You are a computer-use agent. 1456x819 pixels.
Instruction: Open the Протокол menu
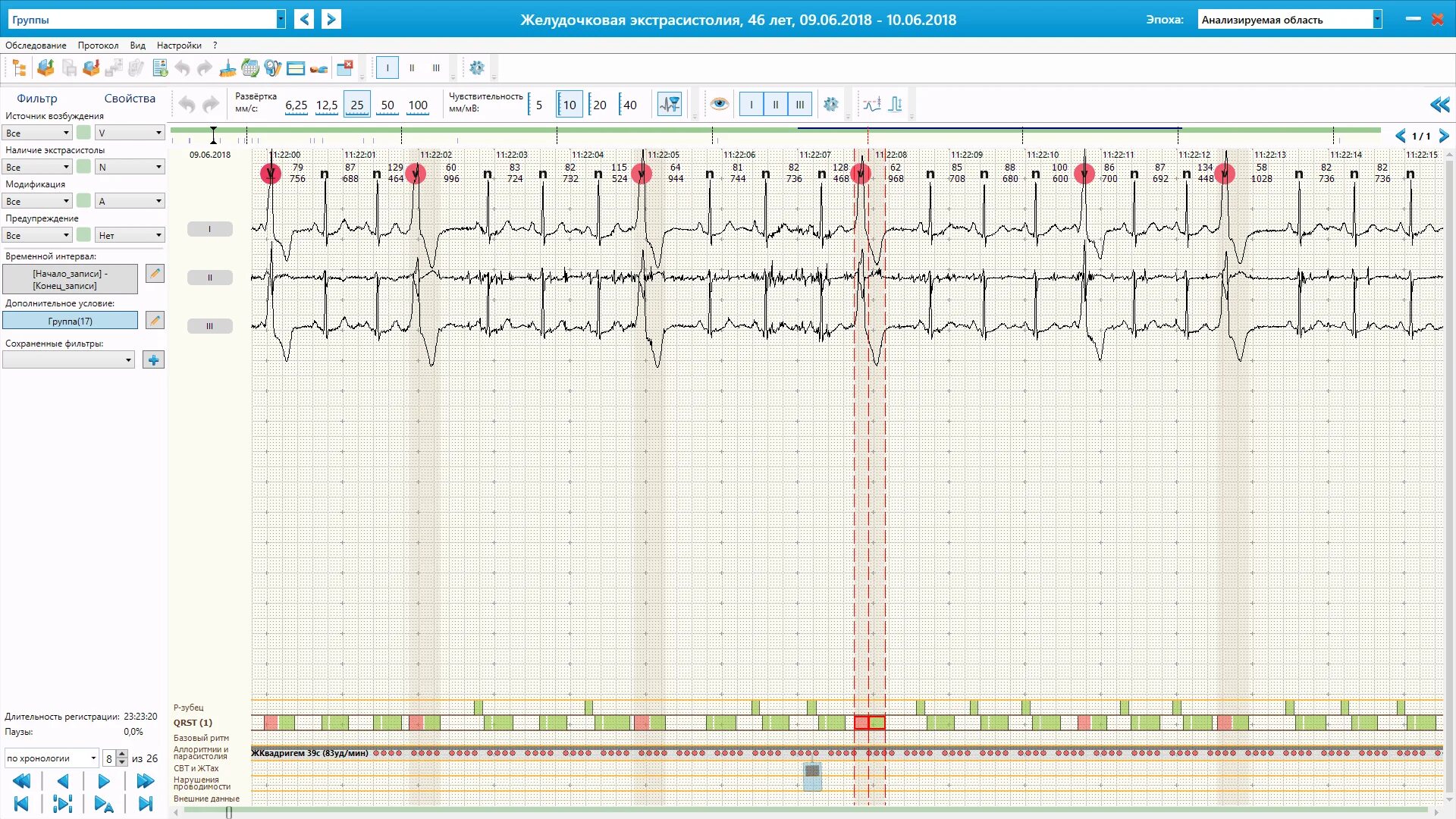pos(98,45)
